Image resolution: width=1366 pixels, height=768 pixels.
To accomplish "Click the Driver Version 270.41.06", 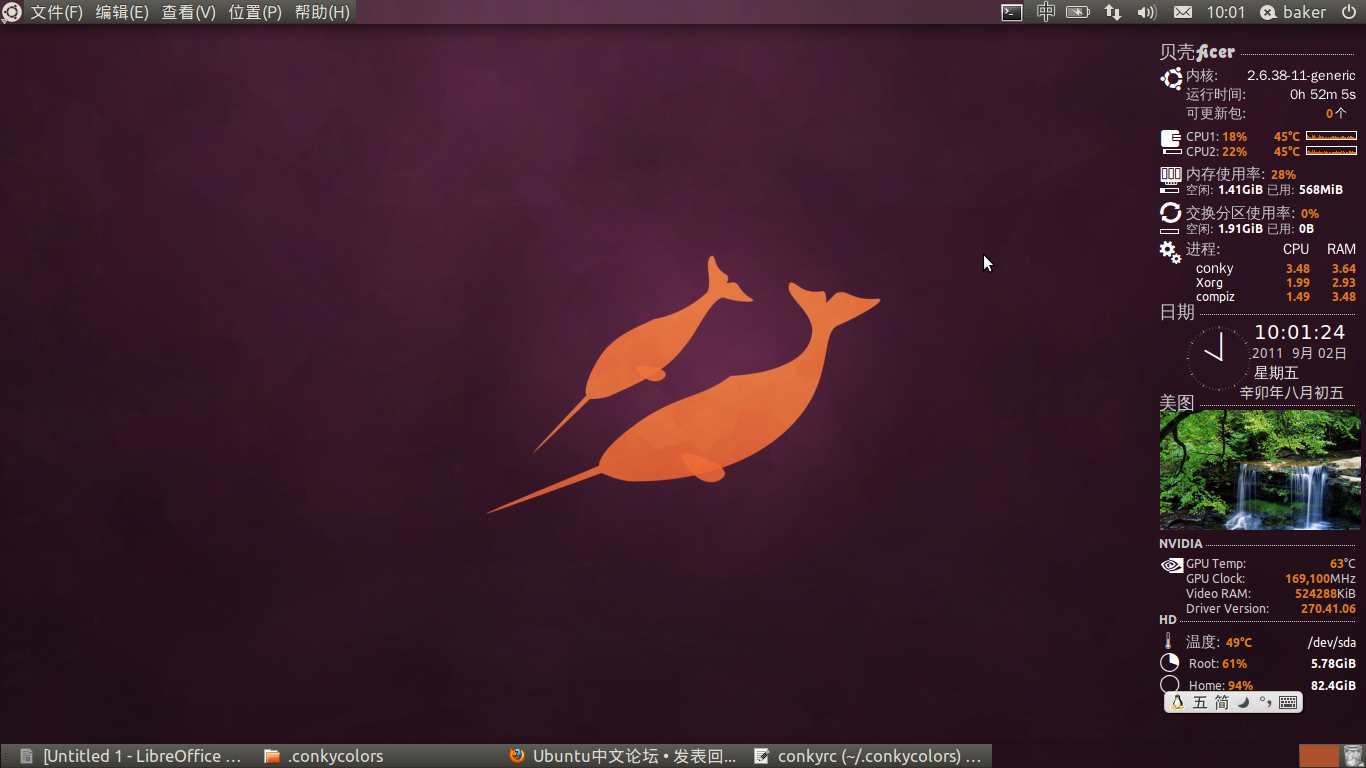I will pyautogui.click(x=1329, y=609).
